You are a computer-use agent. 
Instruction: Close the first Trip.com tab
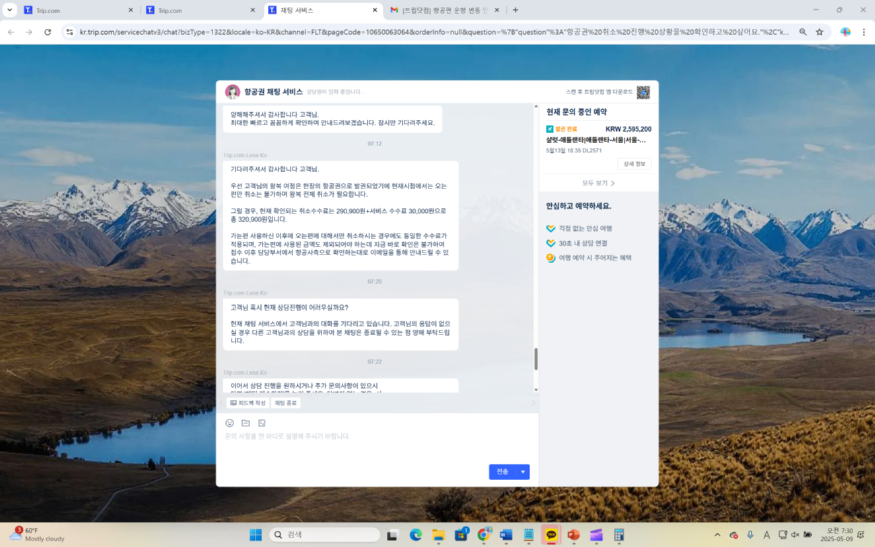tap(131, 10)
